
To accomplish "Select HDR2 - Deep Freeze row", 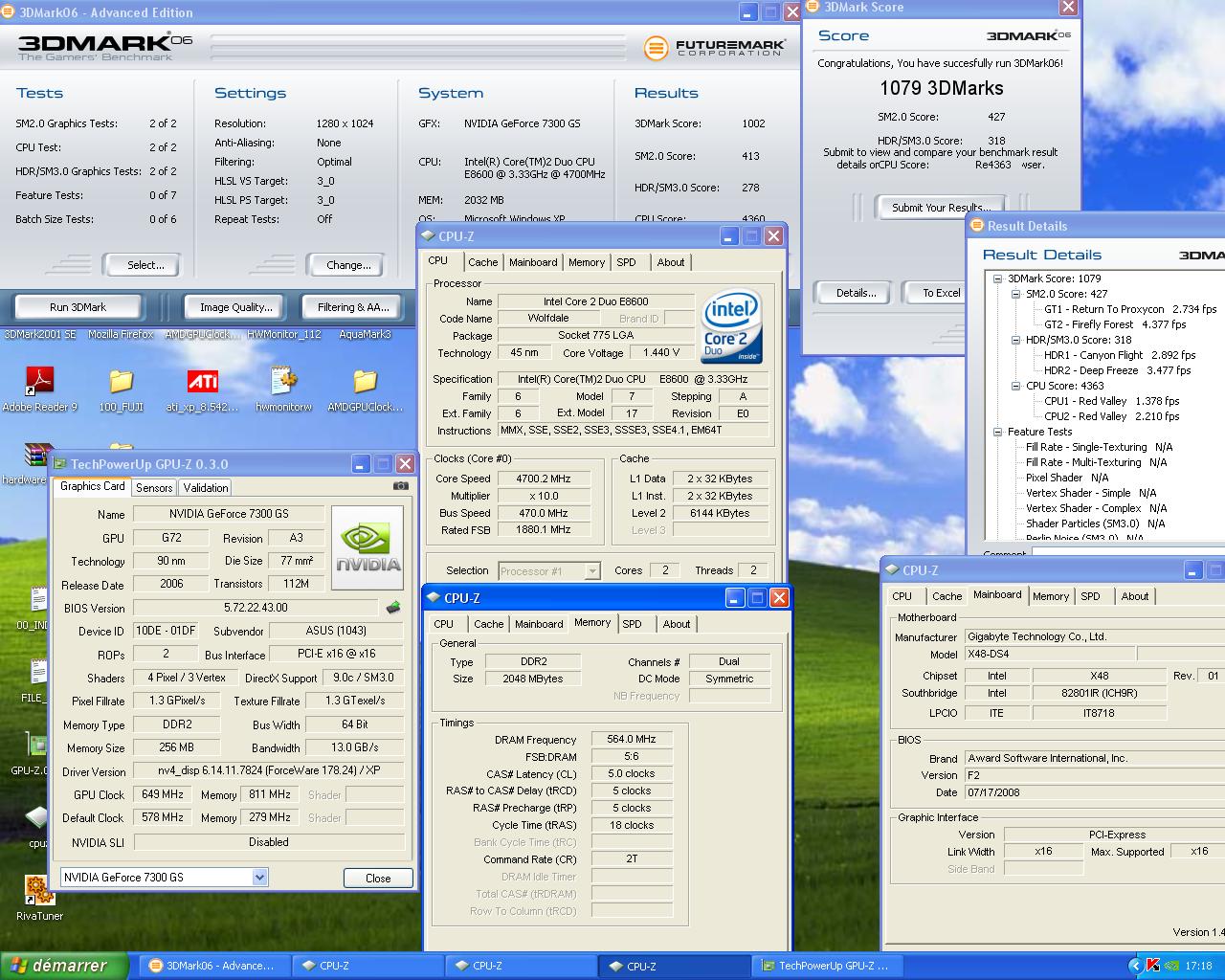I will [x=1117, y=370].
